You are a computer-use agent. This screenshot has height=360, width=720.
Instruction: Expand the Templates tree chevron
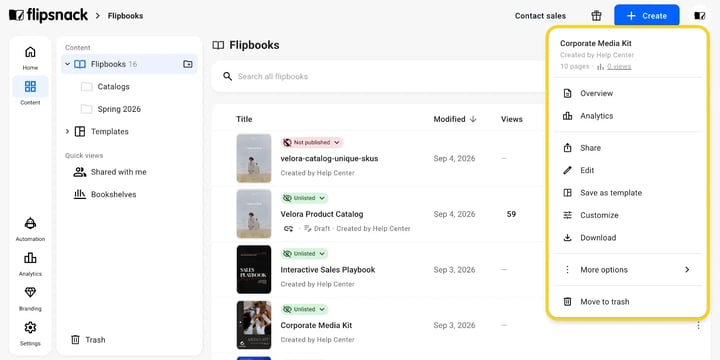(x=68, y=131)
